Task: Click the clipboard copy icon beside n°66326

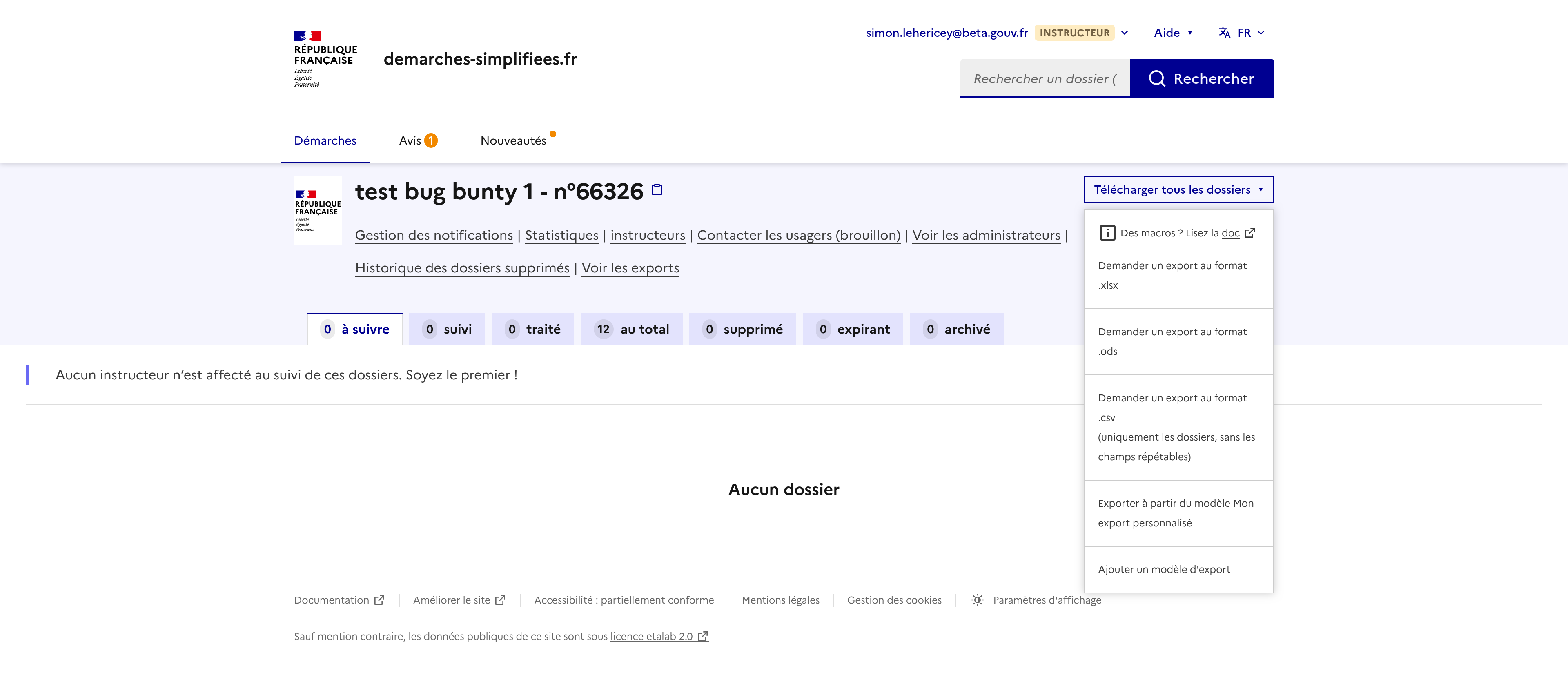Action: point(657,190)
